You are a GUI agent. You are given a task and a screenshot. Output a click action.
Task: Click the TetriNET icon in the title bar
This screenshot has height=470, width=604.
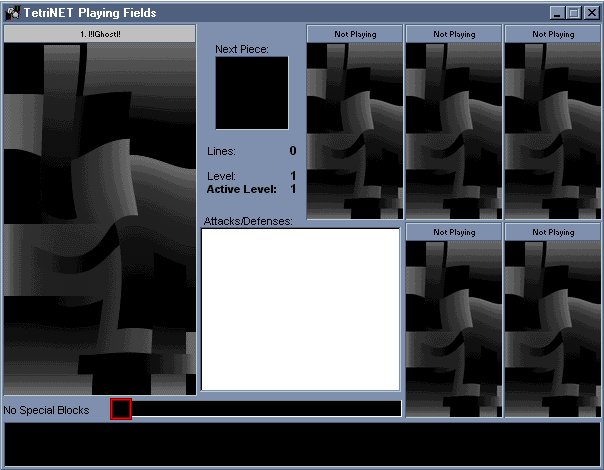pos(13,13)
